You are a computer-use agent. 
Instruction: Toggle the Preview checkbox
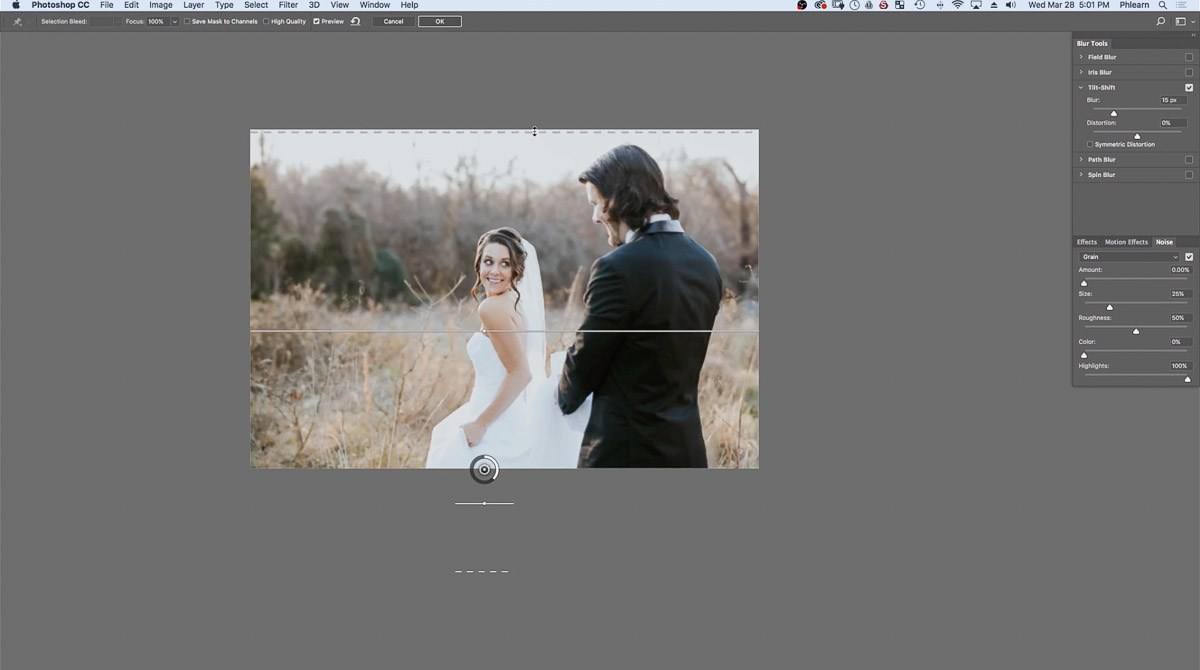(317, 21)
